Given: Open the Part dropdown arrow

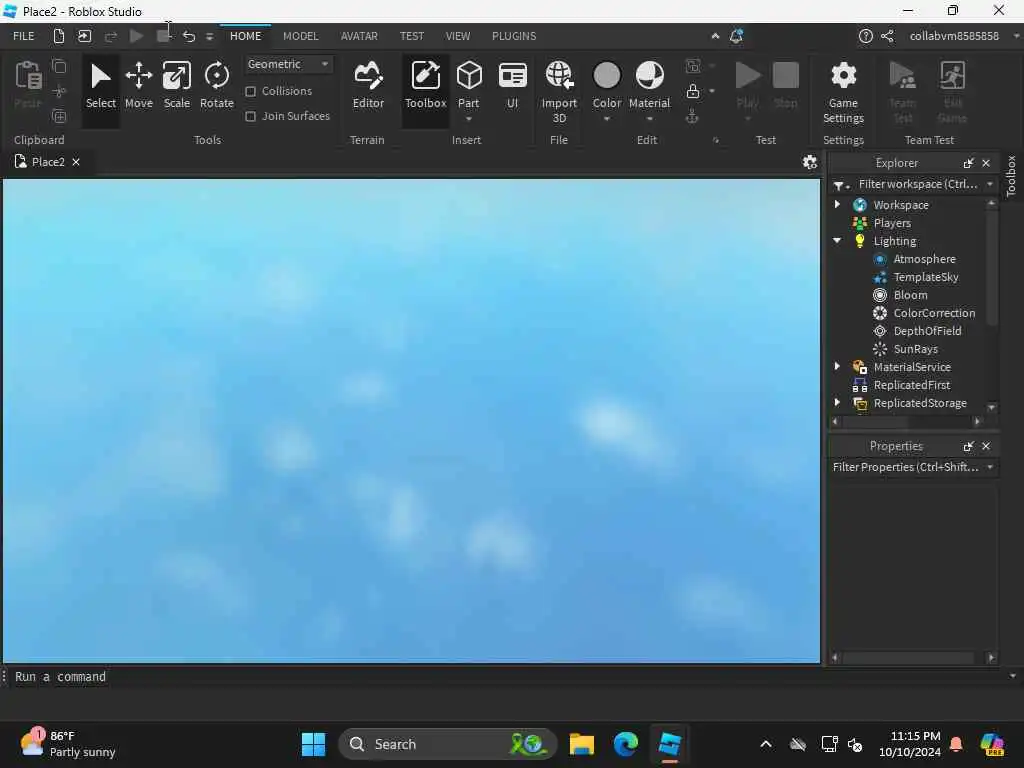Looking at the screenshot, I should click(468, 119).
